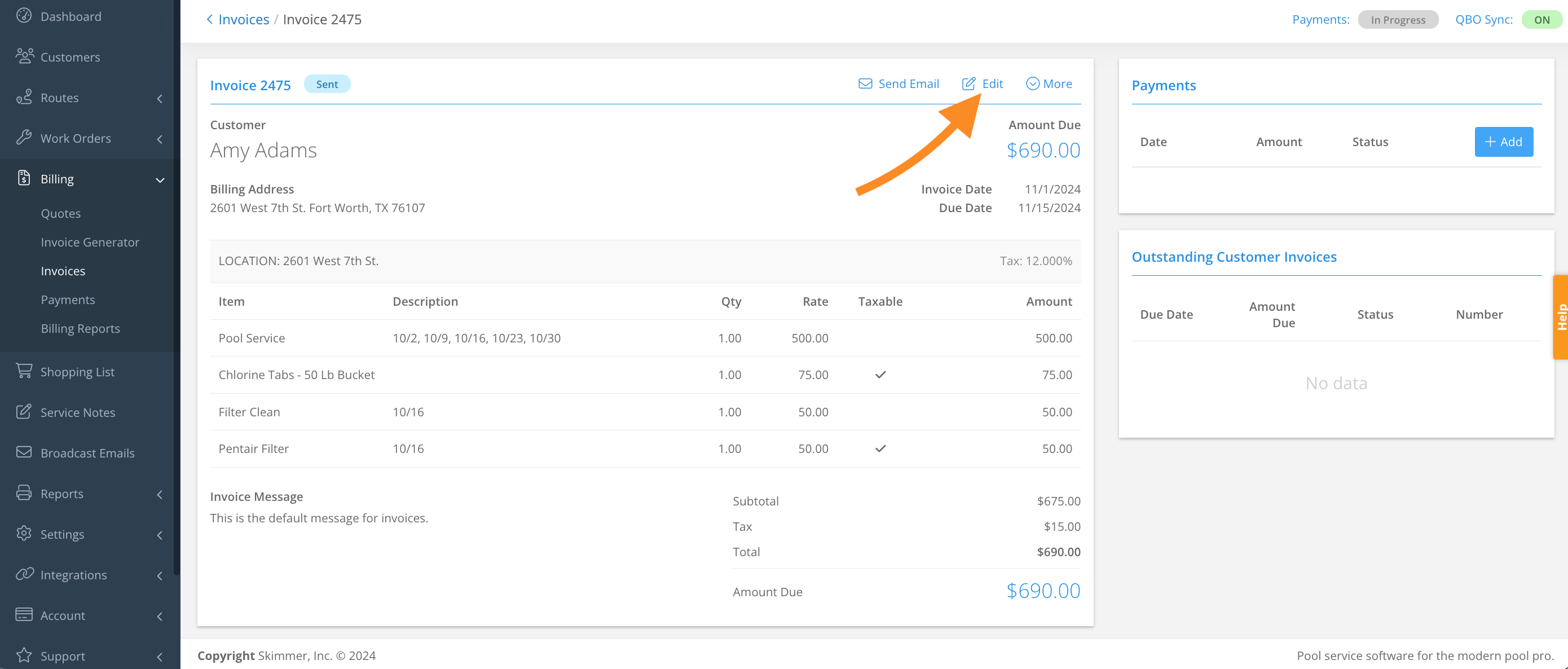Screen dimensions: 1568x669
Task: Click Taxable checkmark for Pentair Filter row
Action: coord(880,448)
